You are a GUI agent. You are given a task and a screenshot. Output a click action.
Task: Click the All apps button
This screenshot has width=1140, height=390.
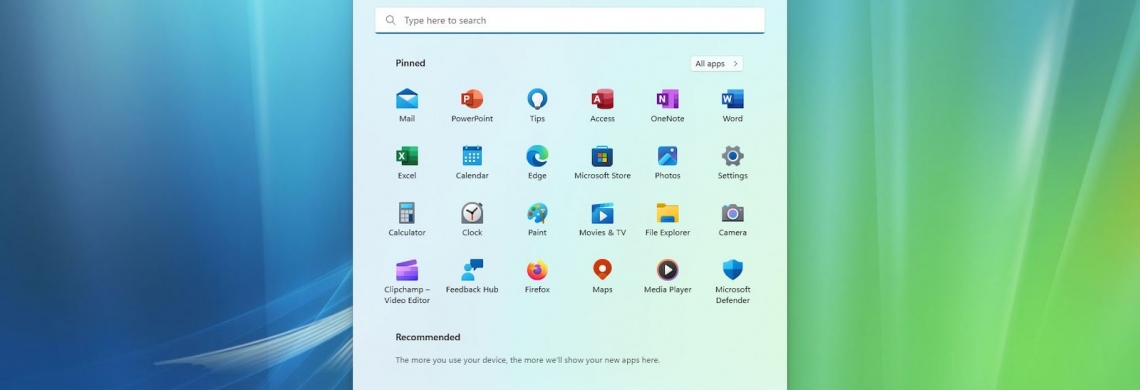(716, 63)
